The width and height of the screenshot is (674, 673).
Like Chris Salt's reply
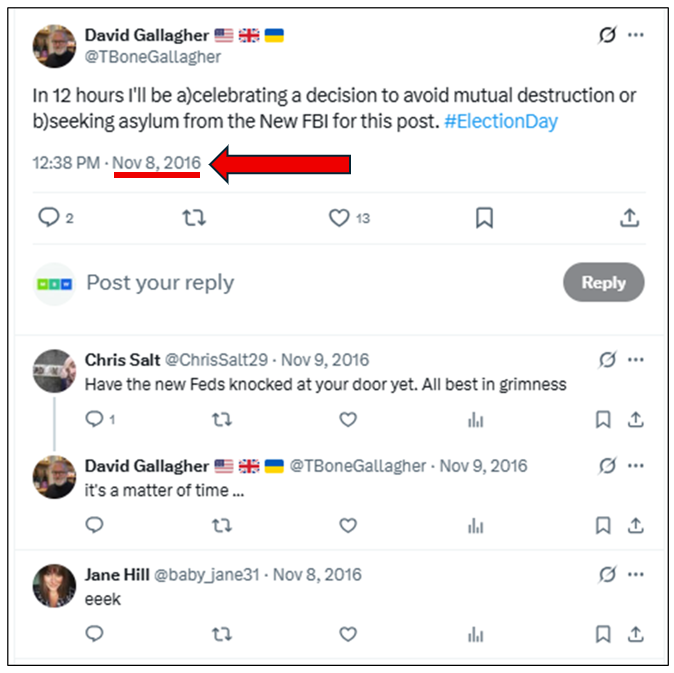click(348, 420)
